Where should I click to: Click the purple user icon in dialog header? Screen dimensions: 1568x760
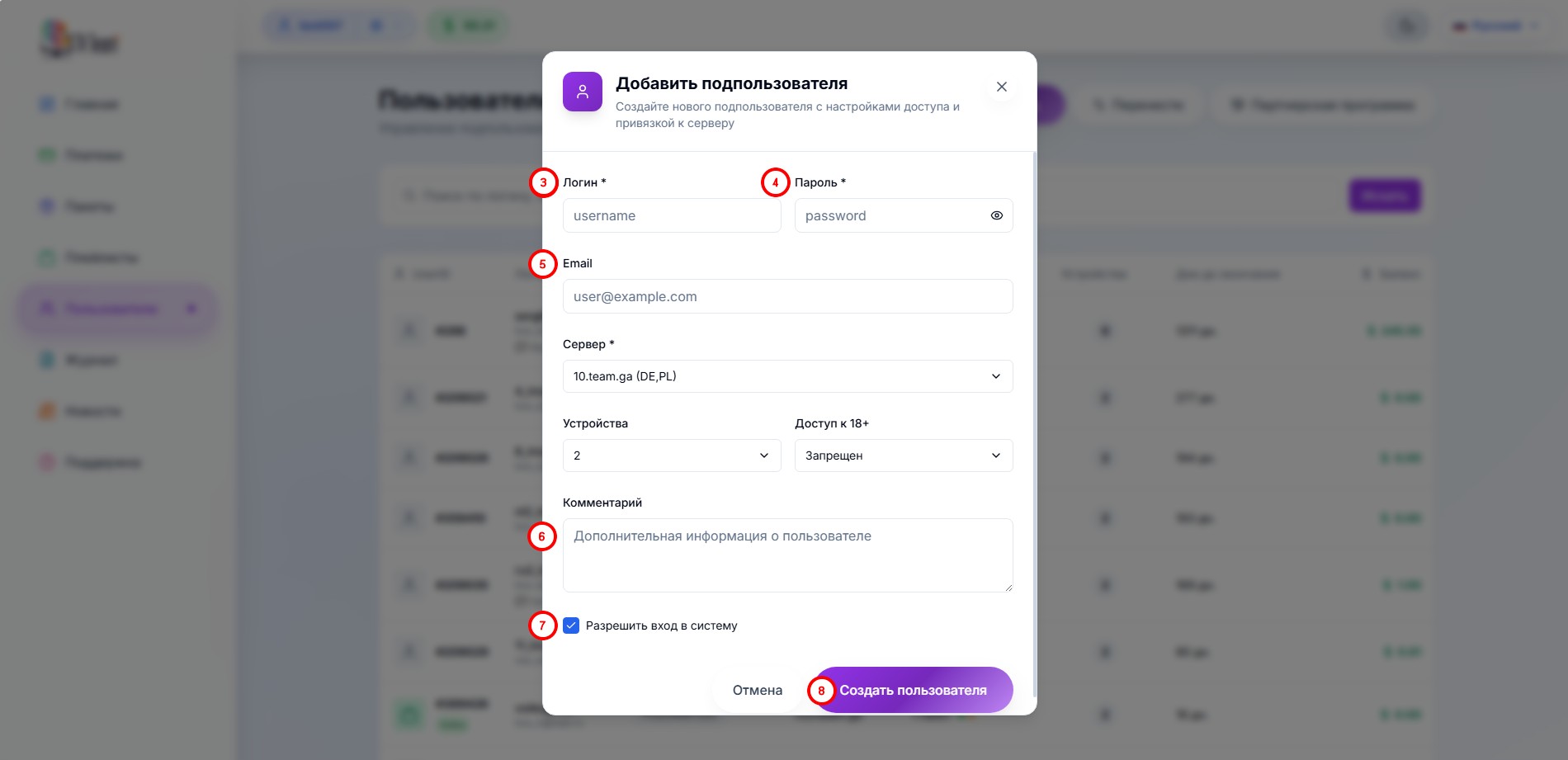pos(583,92)
